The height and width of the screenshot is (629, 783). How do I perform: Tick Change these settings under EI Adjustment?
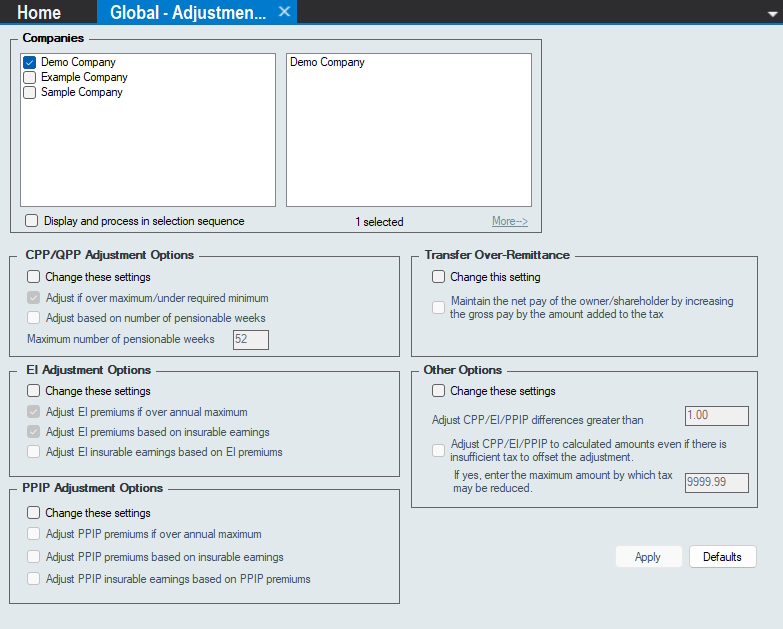[34, 391]
